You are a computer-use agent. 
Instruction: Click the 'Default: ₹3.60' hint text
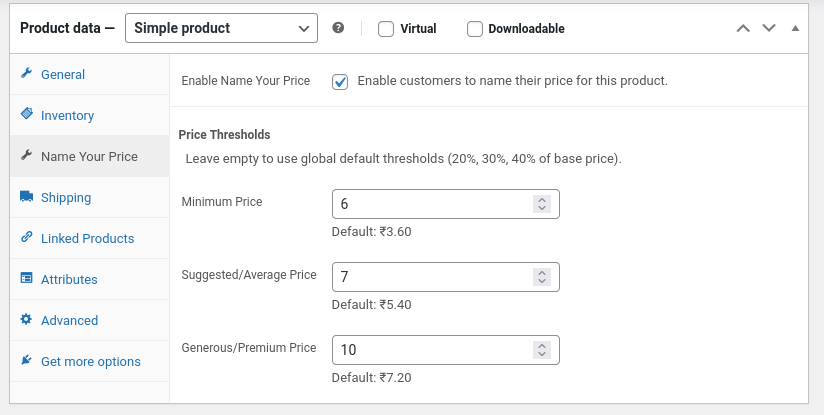tap(372, 232)
